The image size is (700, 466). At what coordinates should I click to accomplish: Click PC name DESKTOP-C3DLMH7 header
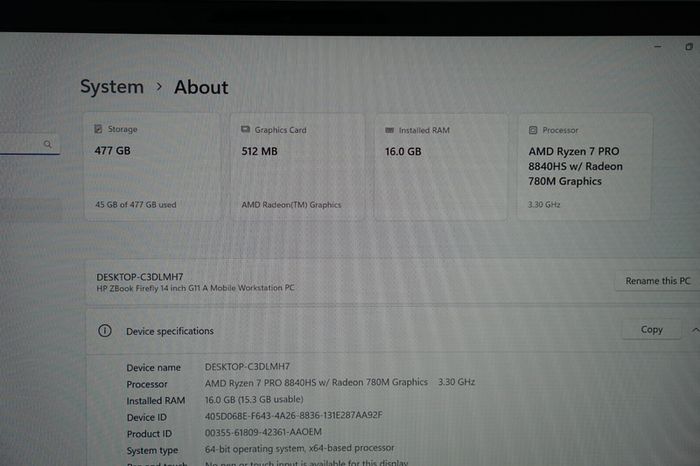coord(140,277)
